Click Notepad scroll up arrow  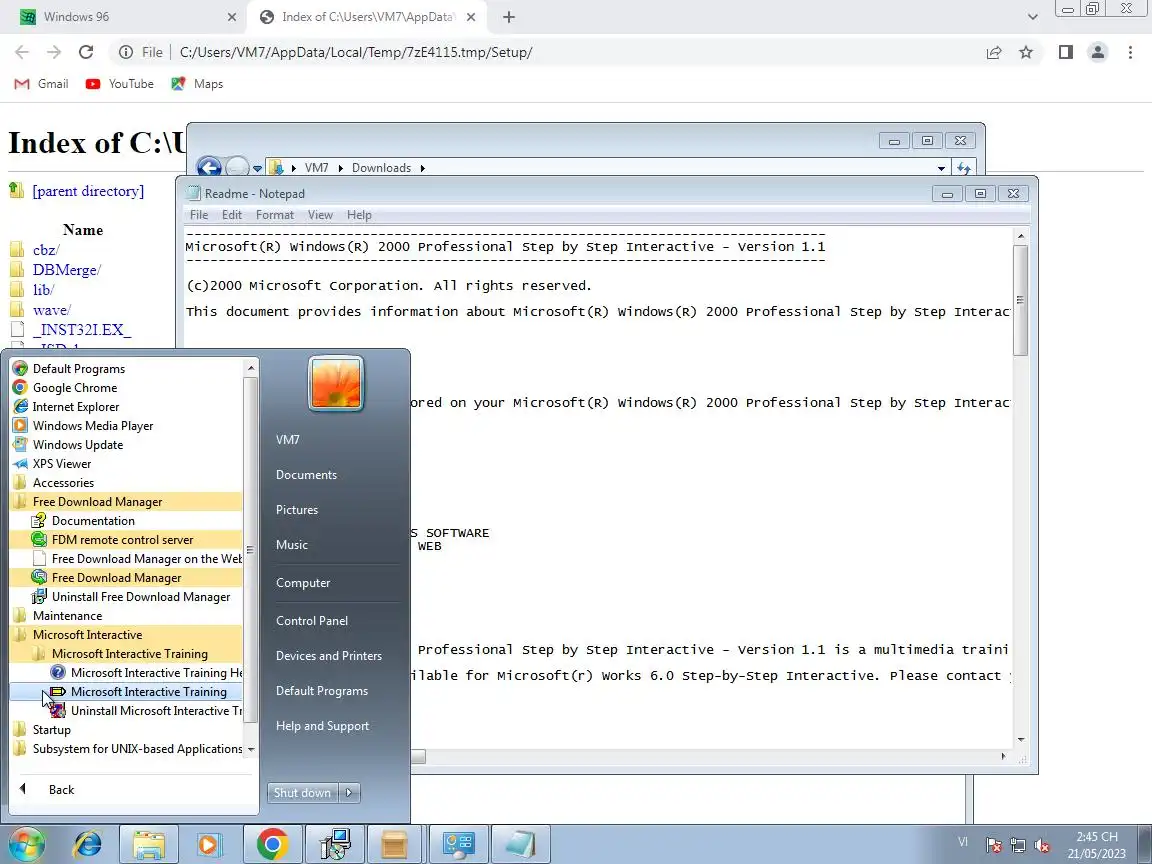1020,236
